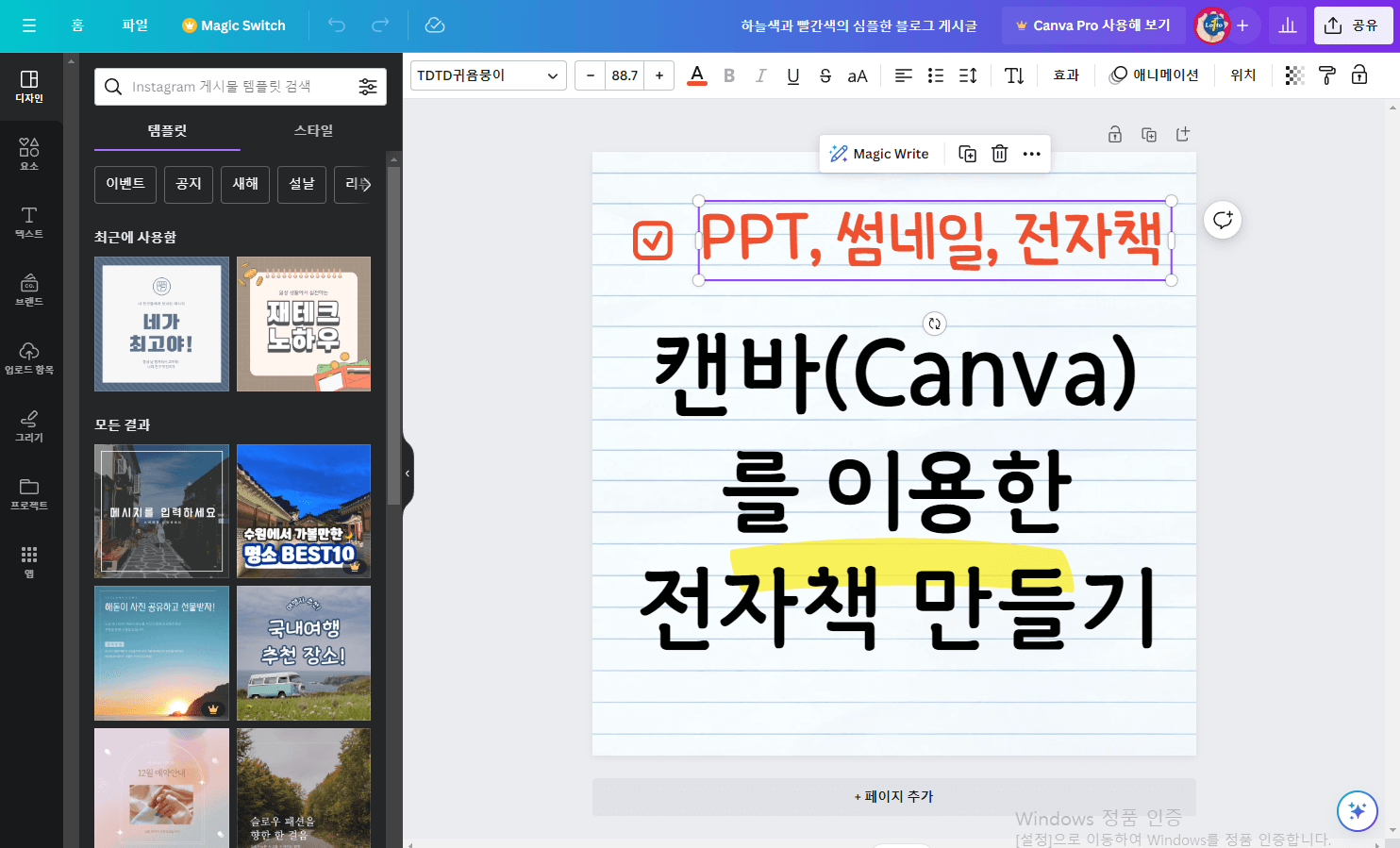Toggle underline formatting
The width and height of the screenshot is (1400, 848).
(792, 75)
